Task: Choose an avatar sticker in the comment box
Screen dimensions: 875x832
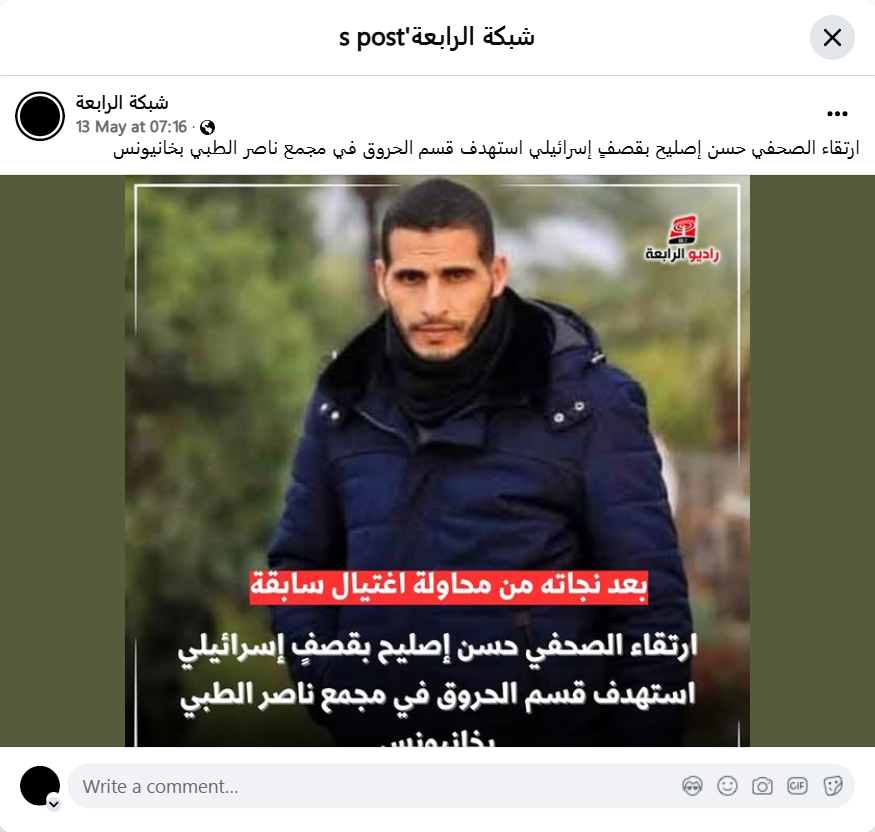Action: coord(692,786)
